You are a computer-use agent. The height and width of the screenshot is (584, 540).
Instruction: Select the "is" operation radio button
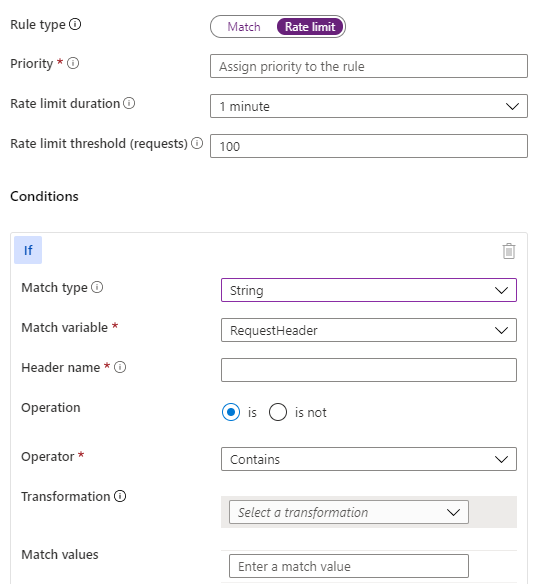(231, 412)
